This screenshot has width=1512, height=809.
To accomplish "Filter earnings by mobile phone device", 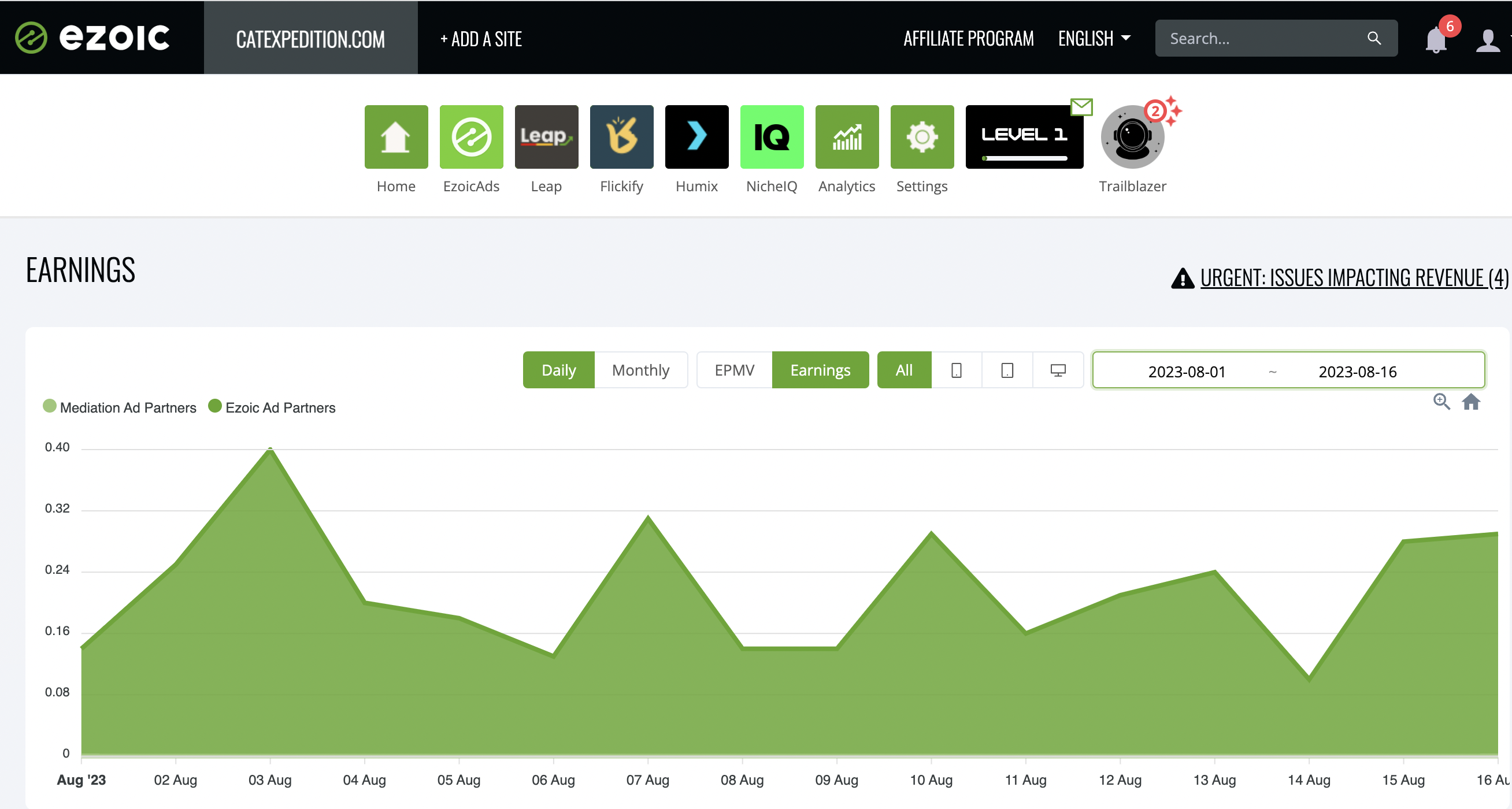I will click(956, 370).
